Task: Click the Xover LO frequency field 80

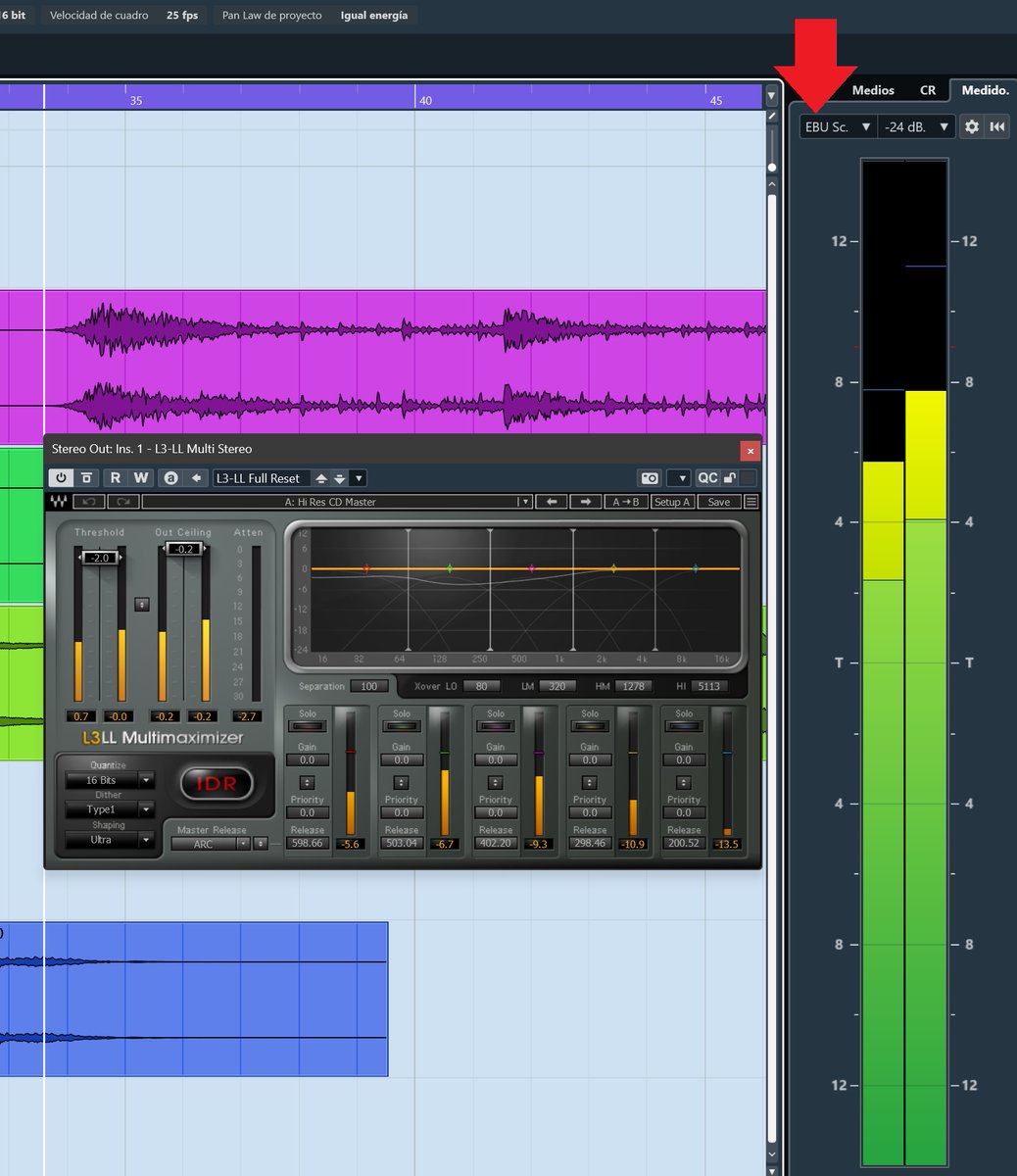Action: (481, 686)
